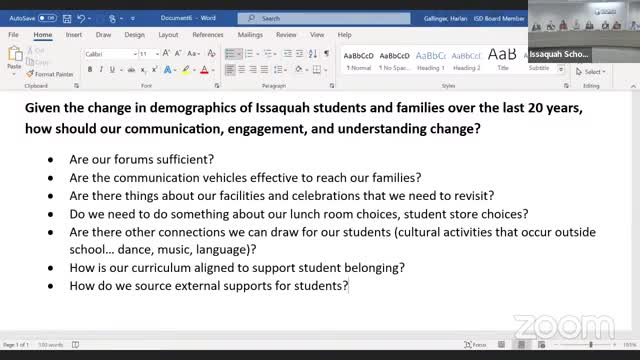Open the Undo history dropdown arrow

click(89, 18)
